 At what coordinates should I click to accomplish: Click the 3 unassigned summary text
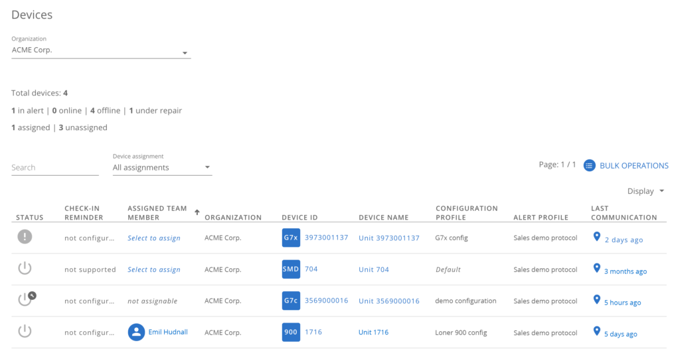pos(83,128)
